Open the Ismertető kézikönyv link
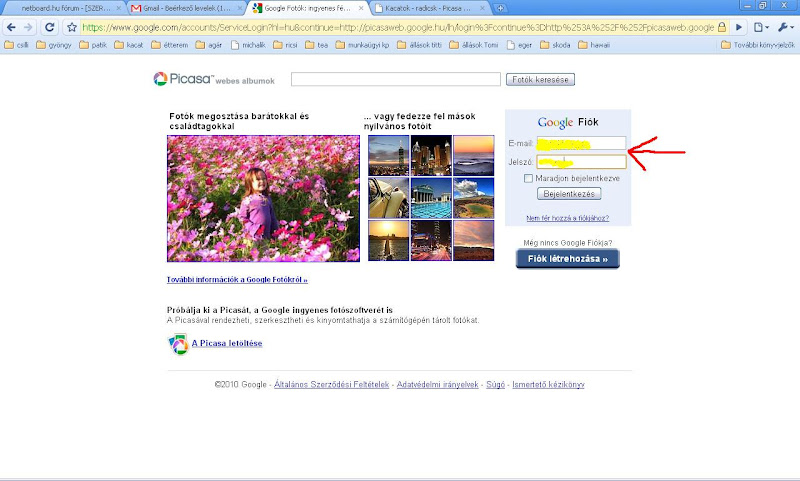This screenshot has height=481, width=800. click(x=548, y=385)
